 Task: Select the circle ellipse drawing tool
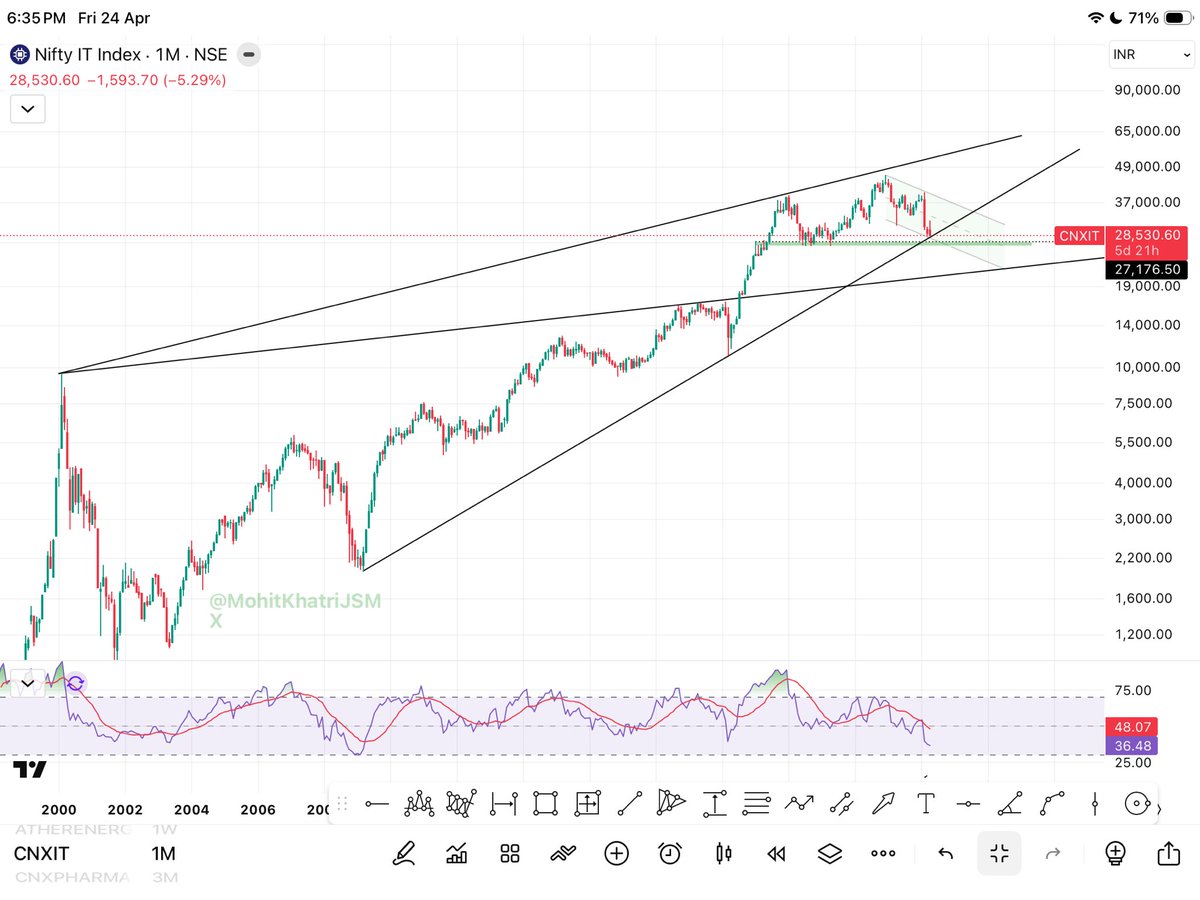[1137, 803]
